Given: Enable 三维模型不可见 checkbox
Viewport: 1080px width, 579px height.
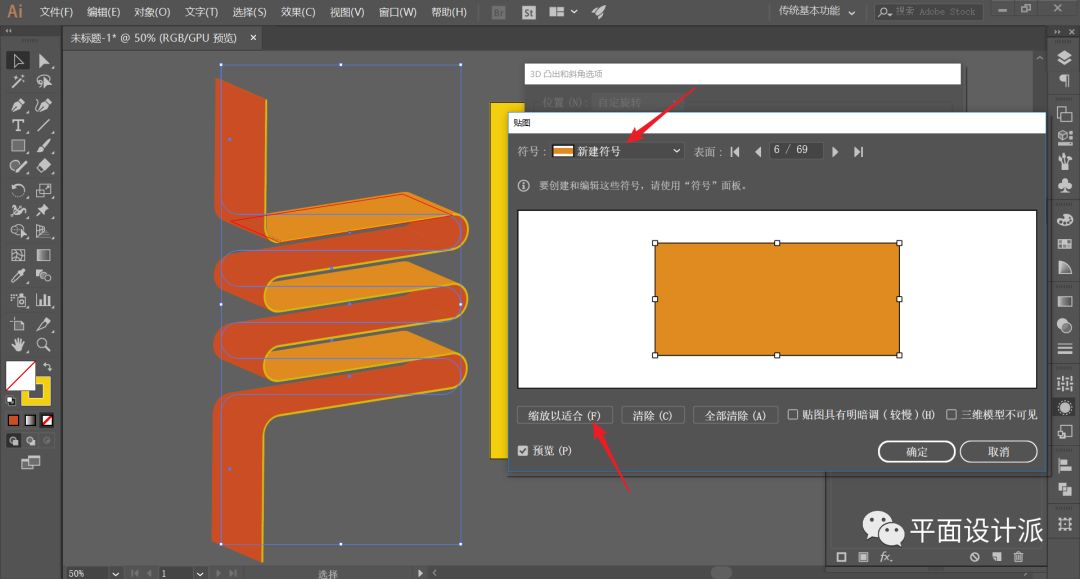Looking at the screenshot, I should 952,415.
